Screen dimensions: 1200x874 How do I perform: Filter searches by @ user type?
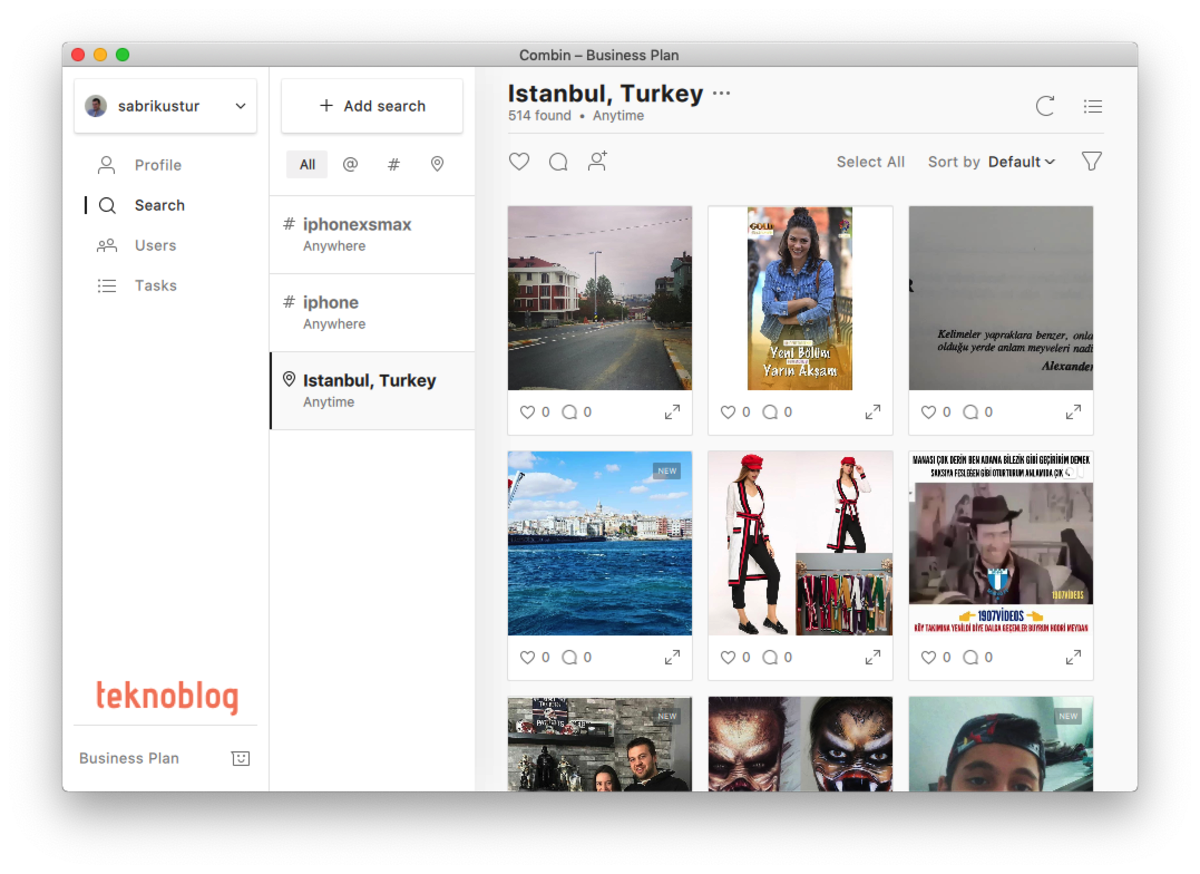point(350,165)
